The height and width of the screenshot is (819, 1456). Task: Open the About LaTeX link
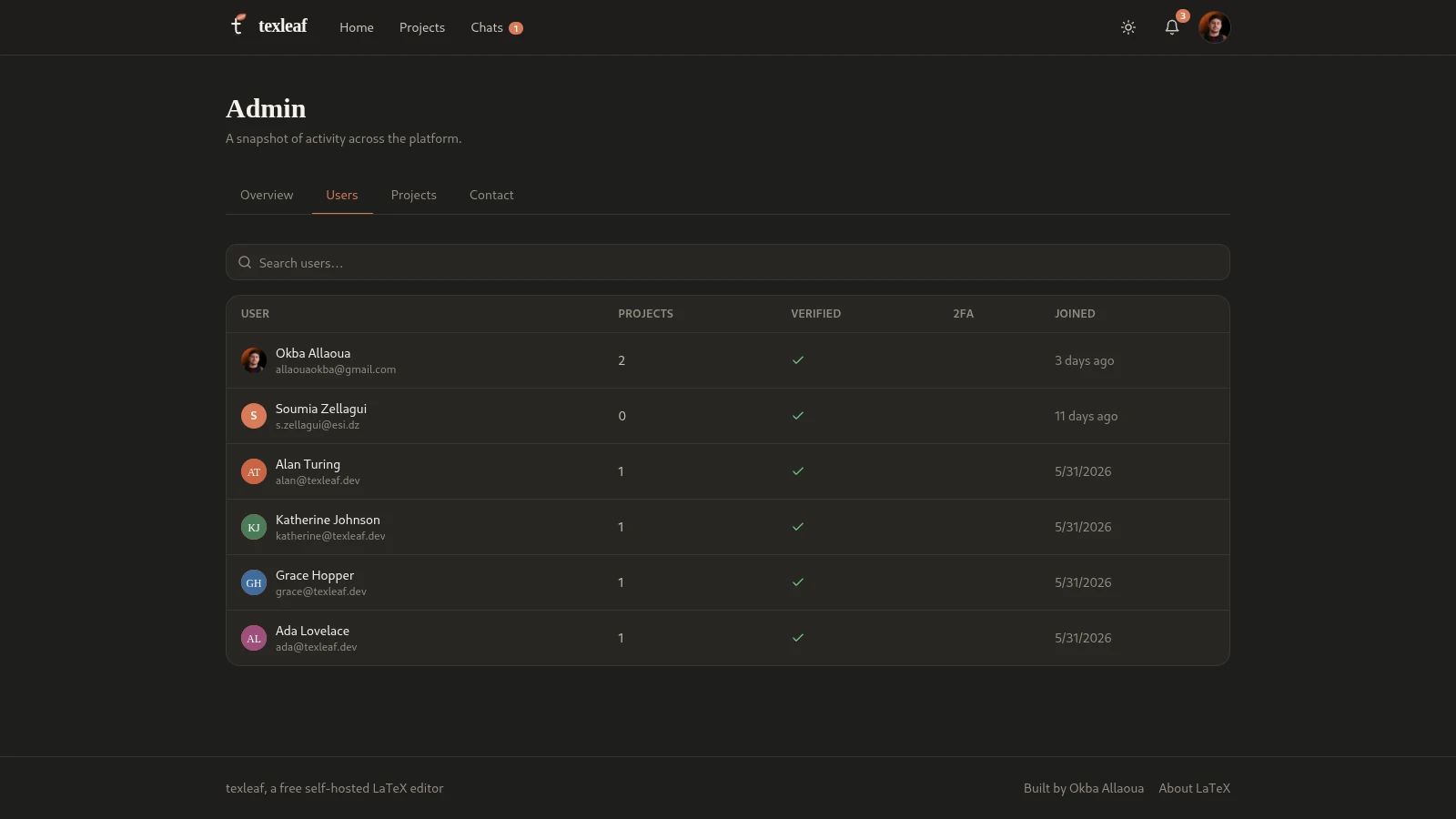tap(1195, 788)
